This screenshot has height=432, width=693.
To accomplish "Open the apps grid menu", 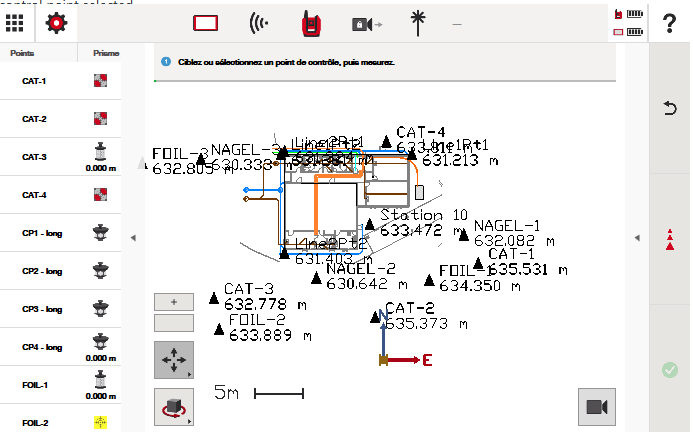I will (14, 22).
